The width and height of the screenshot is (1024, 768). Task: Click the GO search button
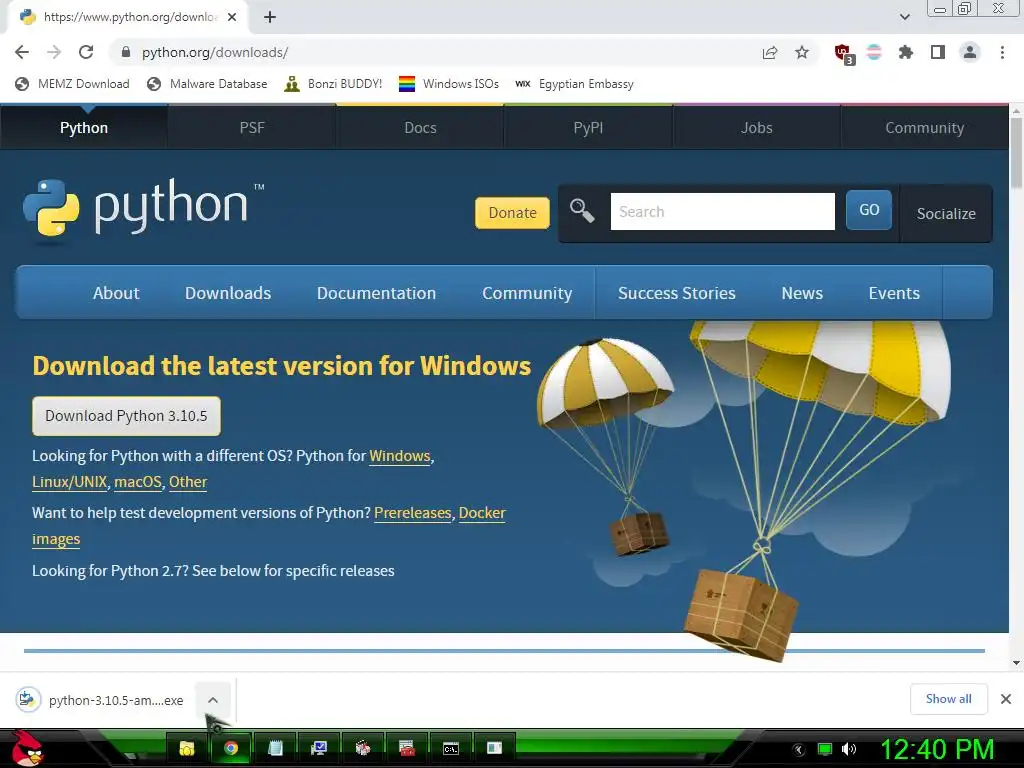click(x=869, y=210)
